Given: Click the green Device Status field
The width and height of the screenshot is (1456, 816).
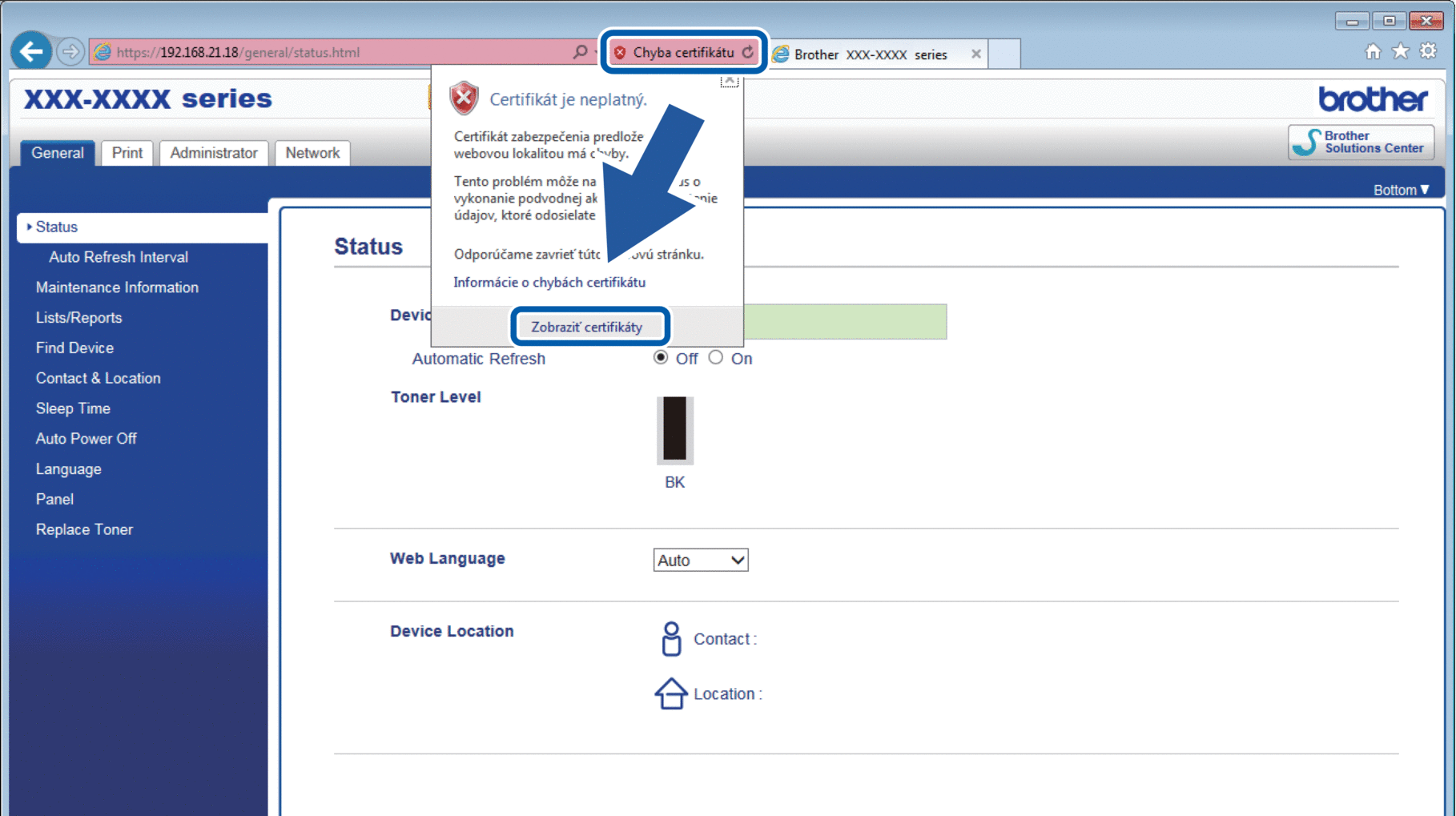Looking at the screenshot, I should point(845,321).
